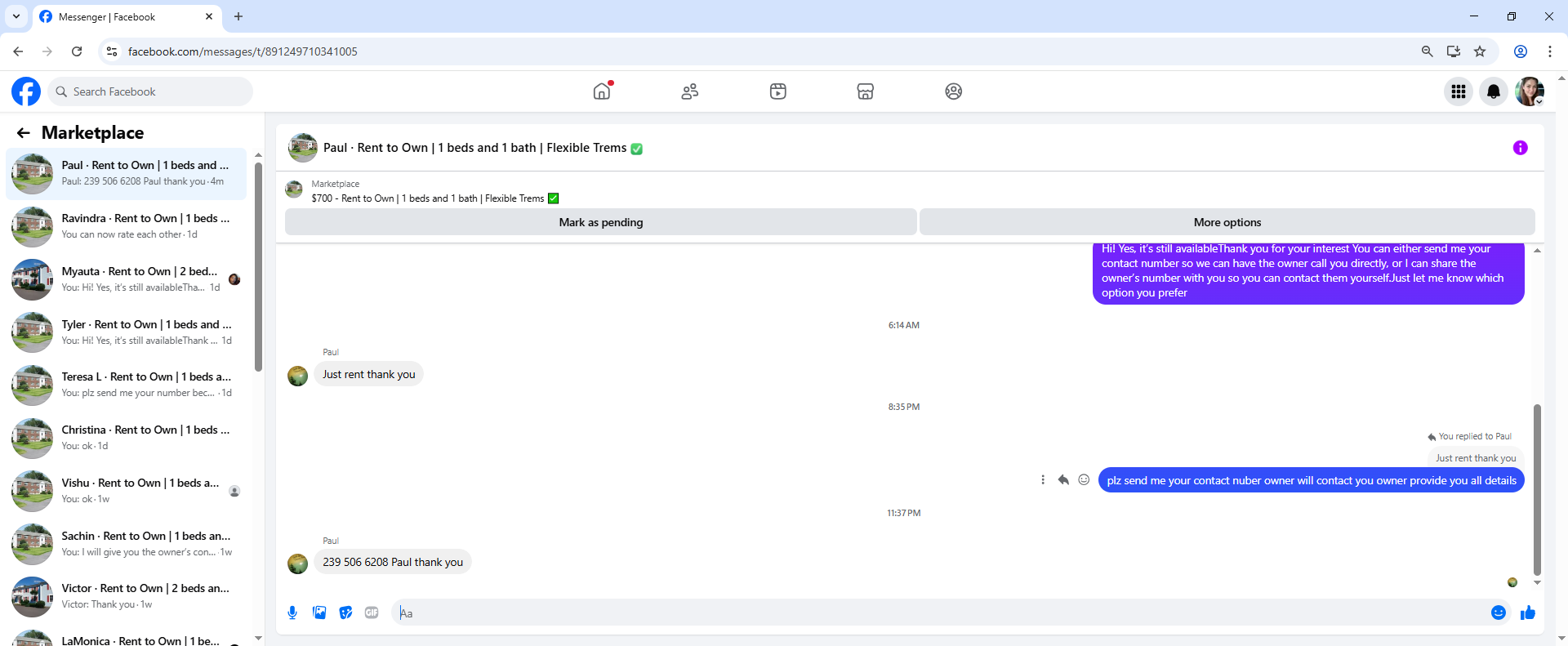Screen dimensions: 1568x646
Task: React to the sent message smiley icon
Action: [1084, 480]
